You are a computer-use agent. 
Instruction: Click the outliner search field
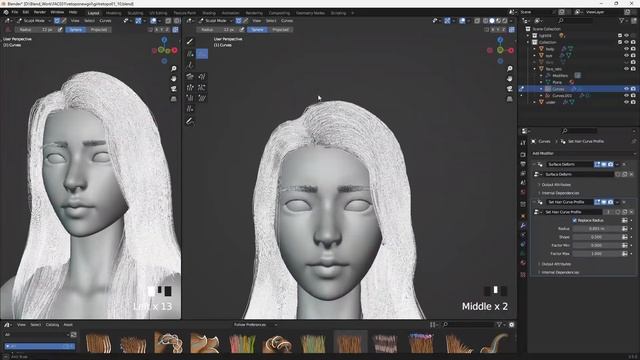pyautogui.click(x=575, y=20)
